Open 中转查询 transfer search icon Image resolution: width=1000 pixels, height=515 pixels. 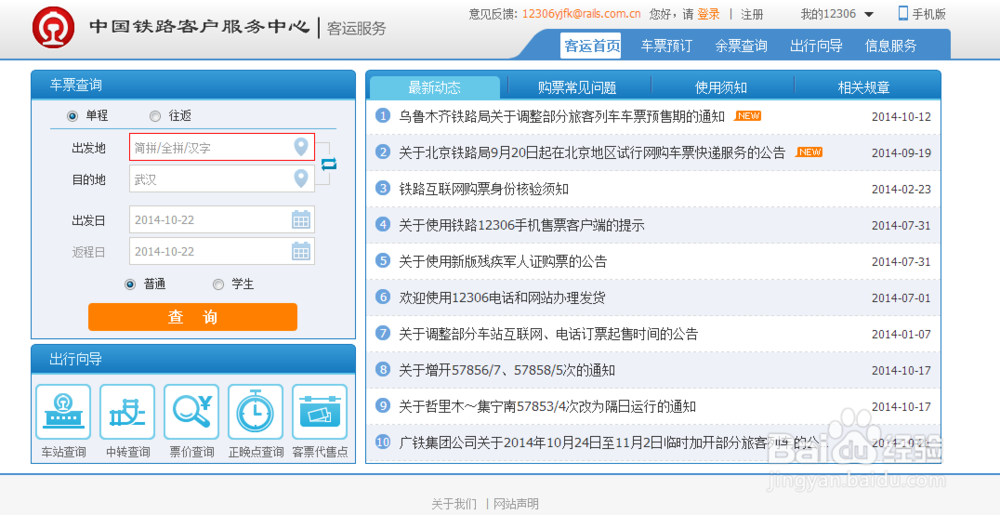click(x=128, y=412)
